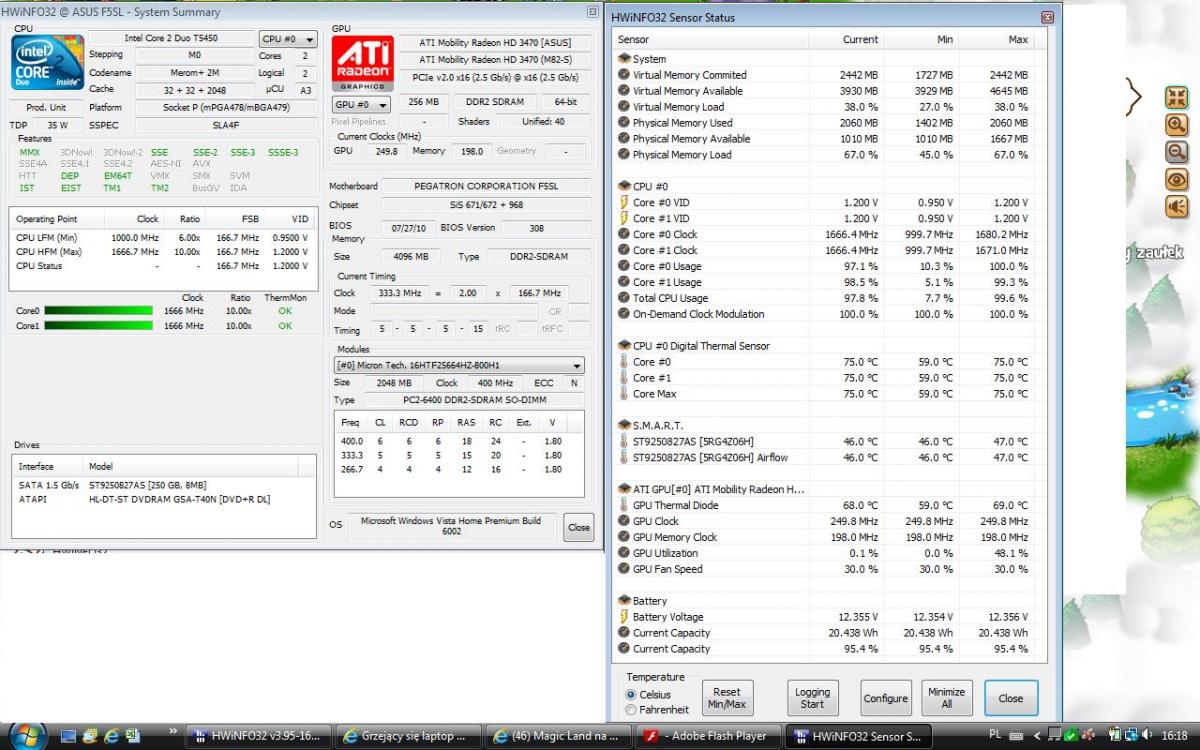Click the Reset Min/Max button
Viewport: 1200px width, 750px height.
coord(727,698)
